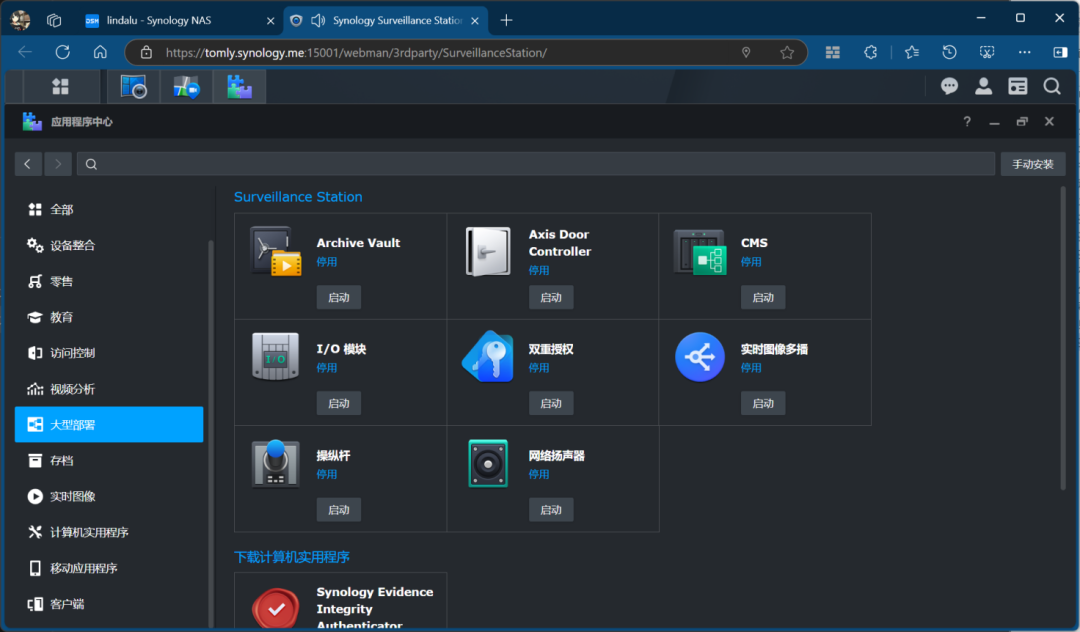Open help for 应用程序中心 window
1080x632 pixels.
pyautogui.click(x=967, y=122)
